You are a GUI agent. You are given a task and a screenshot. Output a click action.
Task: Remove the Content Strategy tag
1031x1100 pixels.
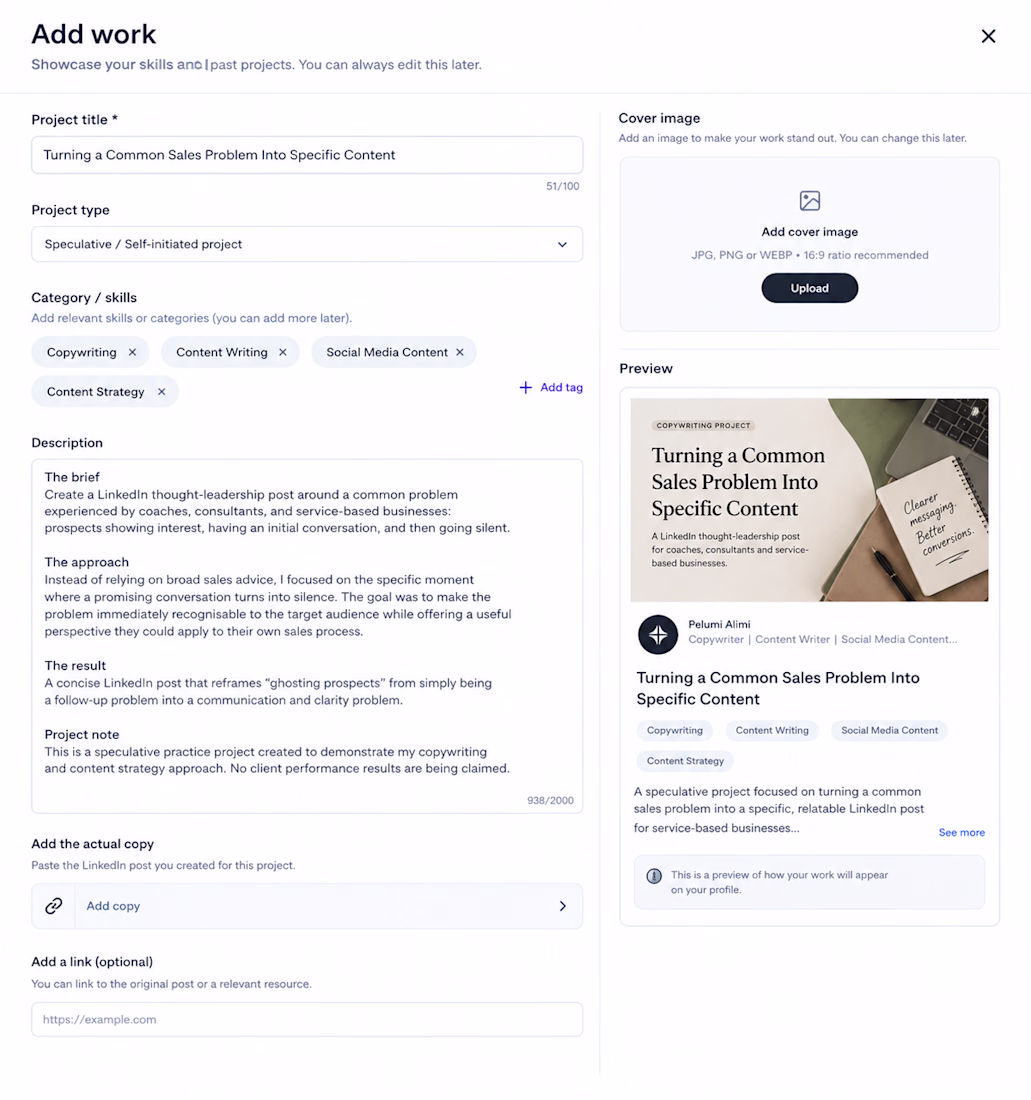pyautogui.click(x=161, y=391)
